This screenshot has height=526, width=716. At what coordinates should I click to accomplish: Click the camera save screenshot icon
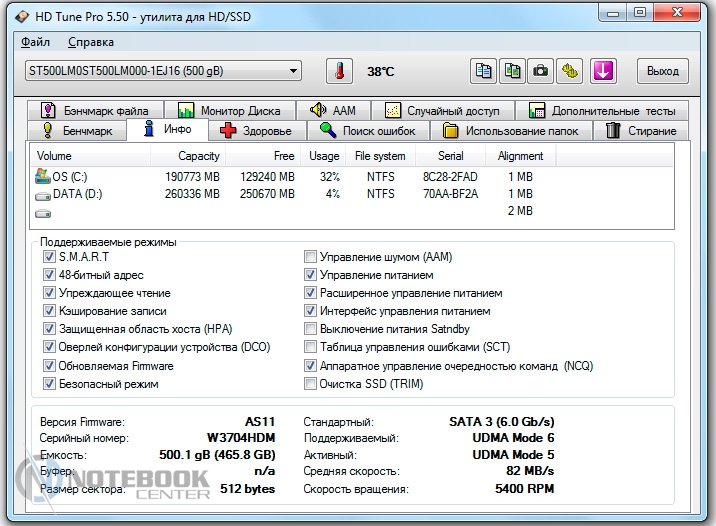[x=541, y=71]
